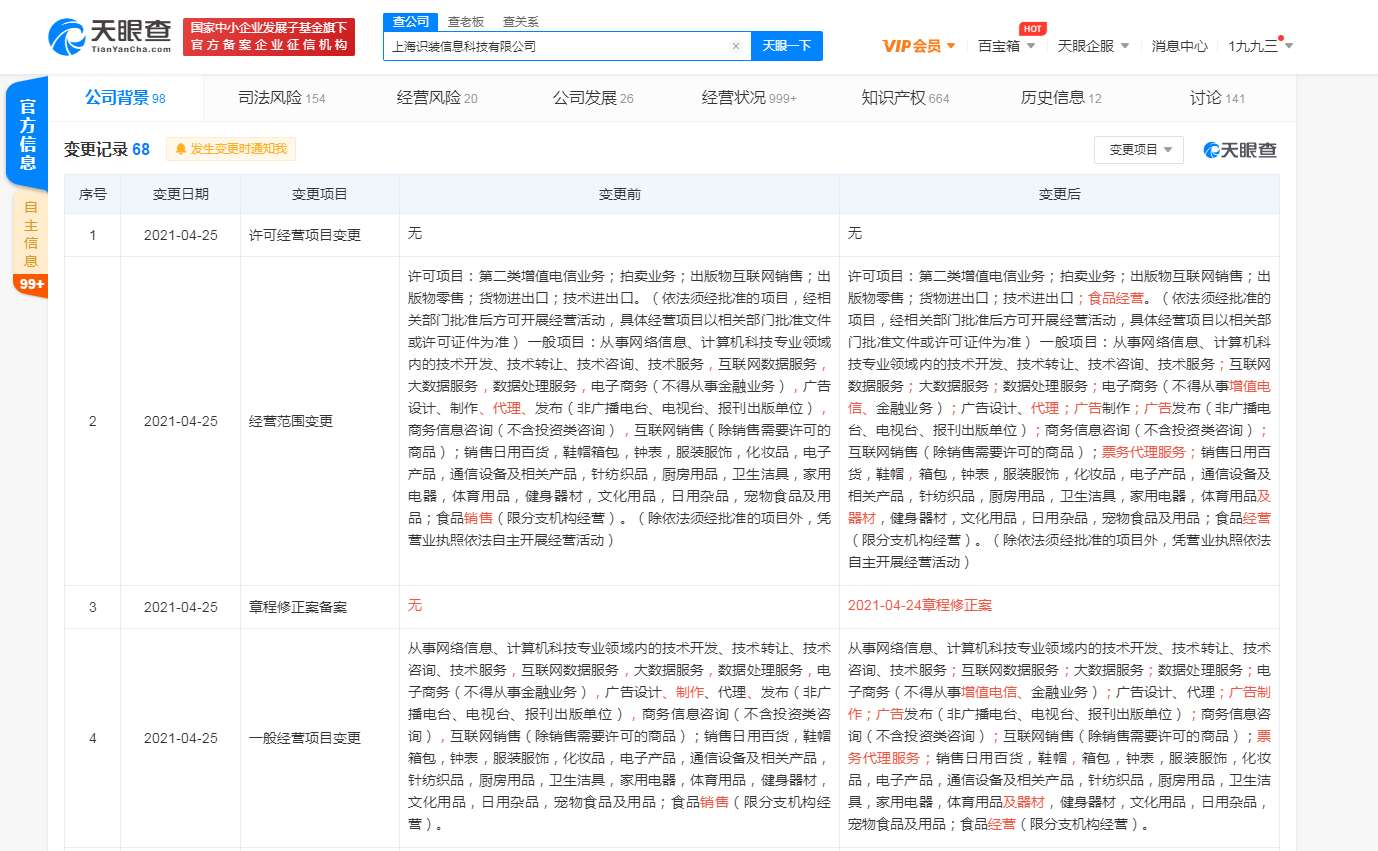1378x851 pixels.
Task: Open the user account 1九九三 dropdown
Action: pyautogui.click(x=1260, y=46)
